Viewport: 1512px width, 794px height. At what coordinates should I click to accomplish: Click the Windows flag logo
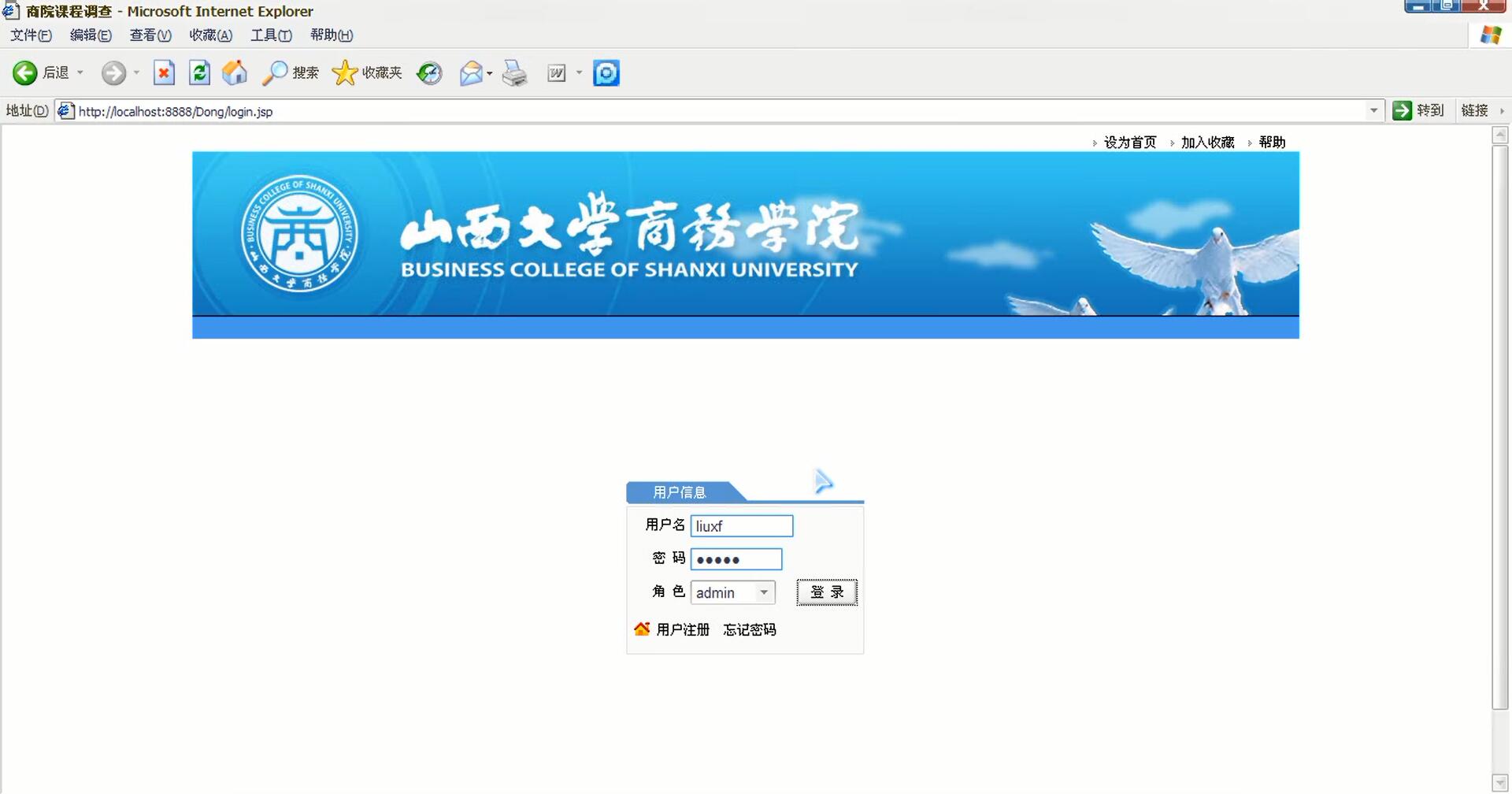[1491, 35]
